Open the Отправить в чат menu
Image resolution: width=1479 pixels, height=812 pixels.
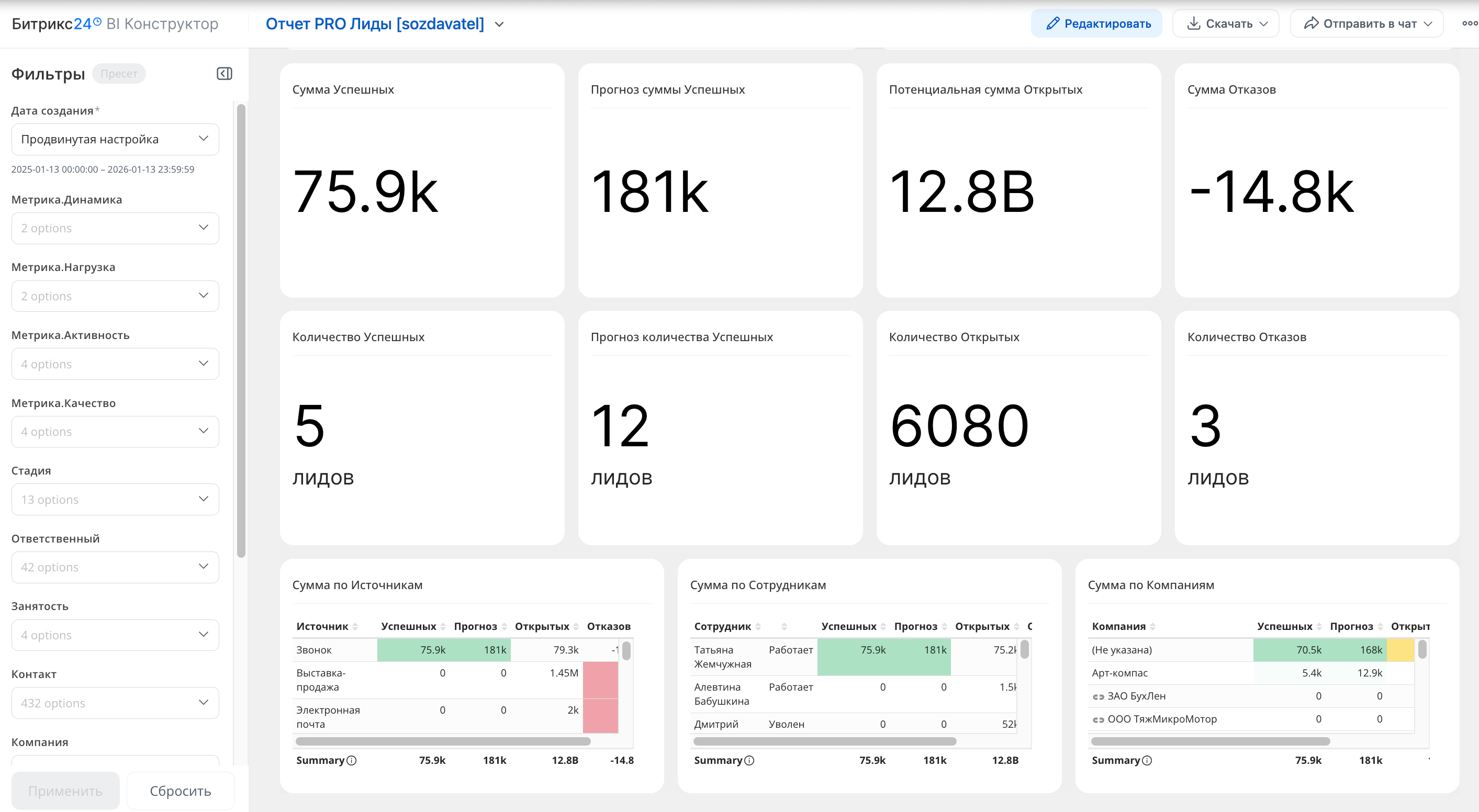pyautogui.click(x=1366, y=24)
